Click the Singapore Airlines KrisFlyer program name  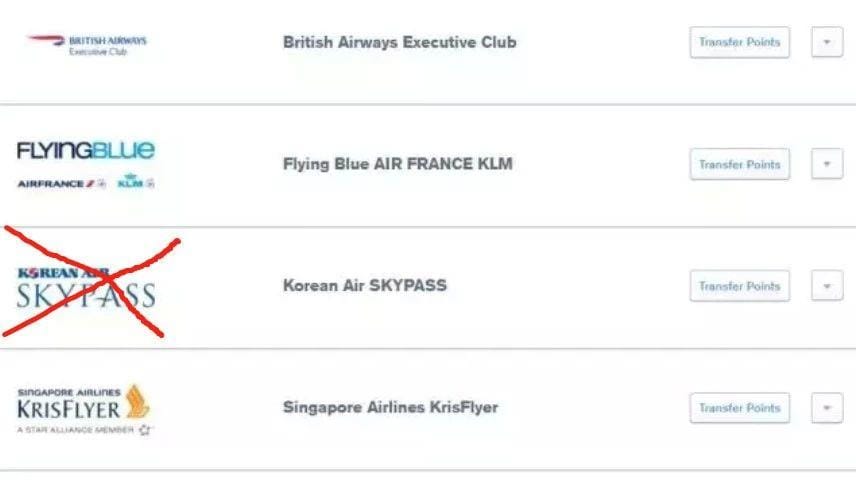(390, 408)
